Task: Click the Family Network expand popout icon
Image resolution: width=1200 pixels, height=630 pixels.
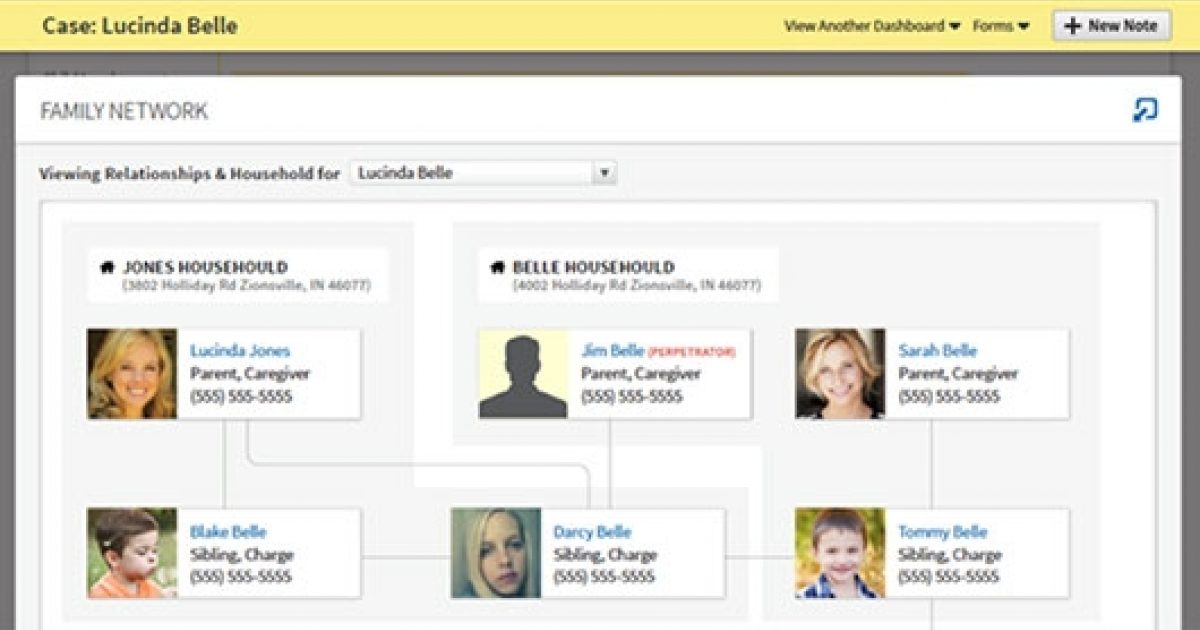Action: 1144,110
